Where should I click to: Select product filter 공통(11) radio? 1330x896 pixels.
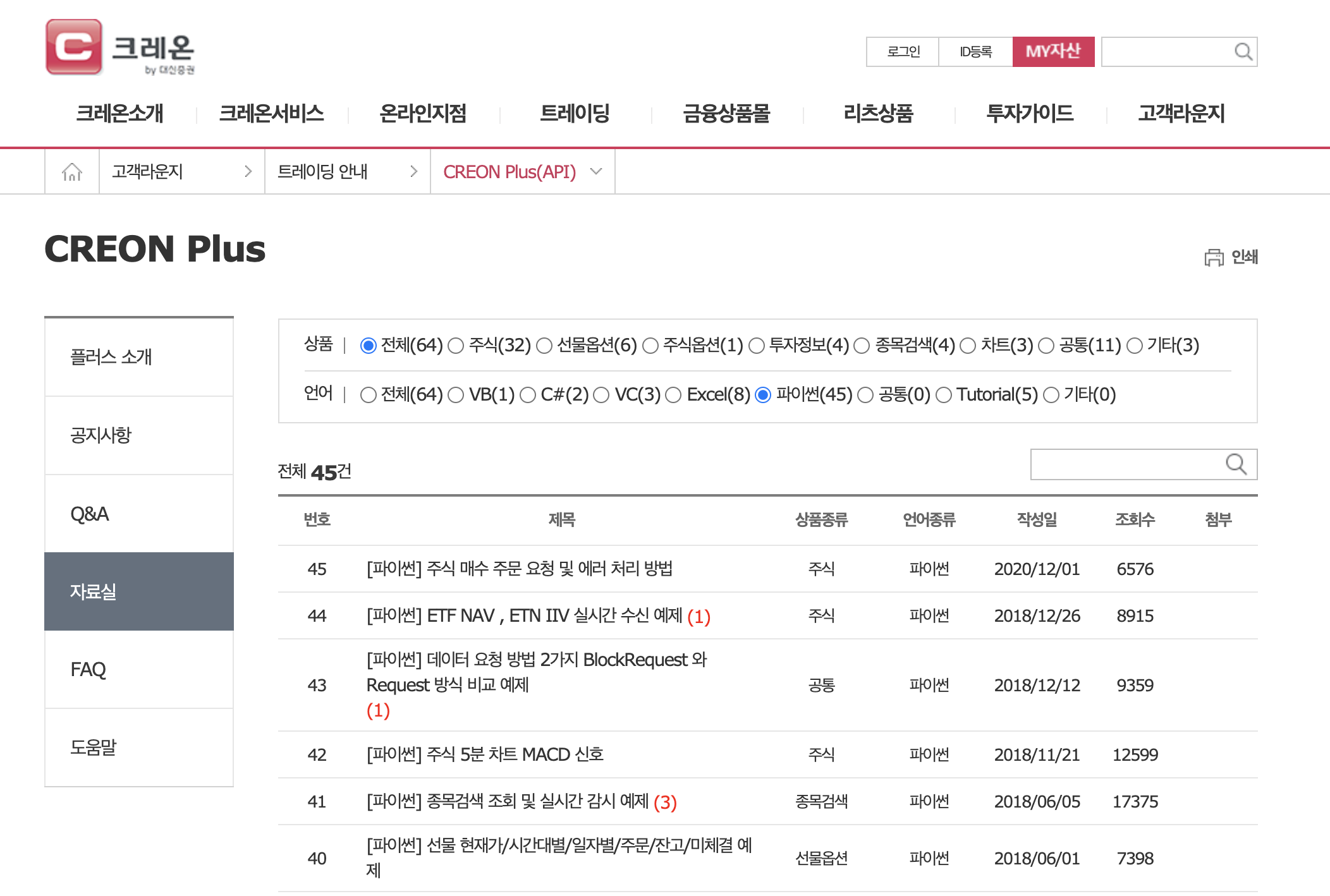click(1046, 346)
